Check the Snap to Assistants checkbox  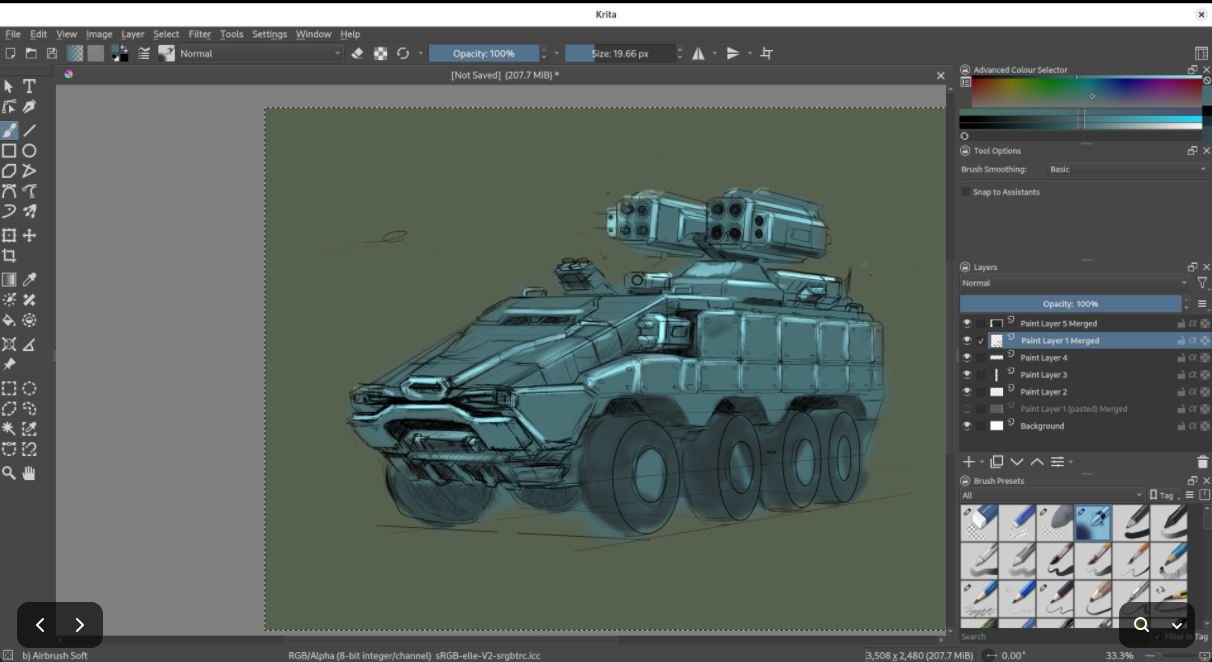(x=966, y=192)
